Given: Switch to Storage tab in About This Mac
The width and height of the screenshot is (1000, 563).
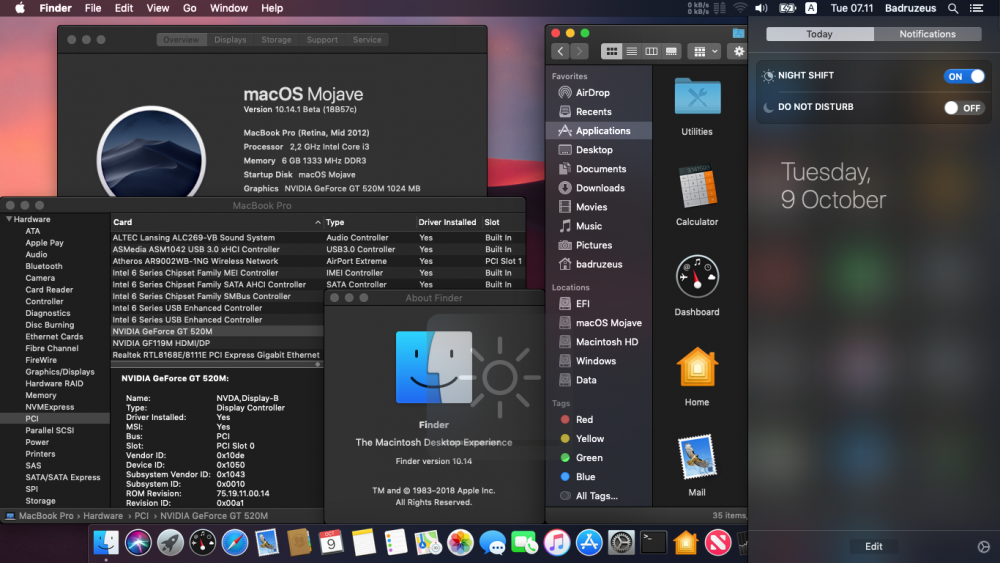Looking at the screenshot, I should click(276, 40).
